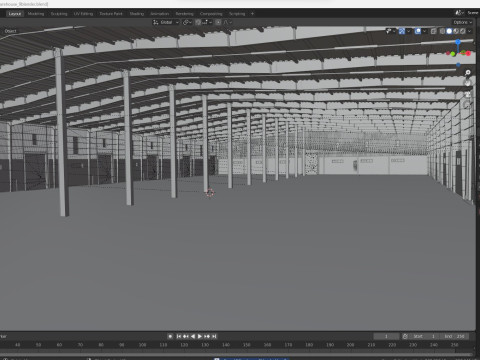Click the timeline horizontal scrollbar
This screenshot has width=480, height=360.
237,355
